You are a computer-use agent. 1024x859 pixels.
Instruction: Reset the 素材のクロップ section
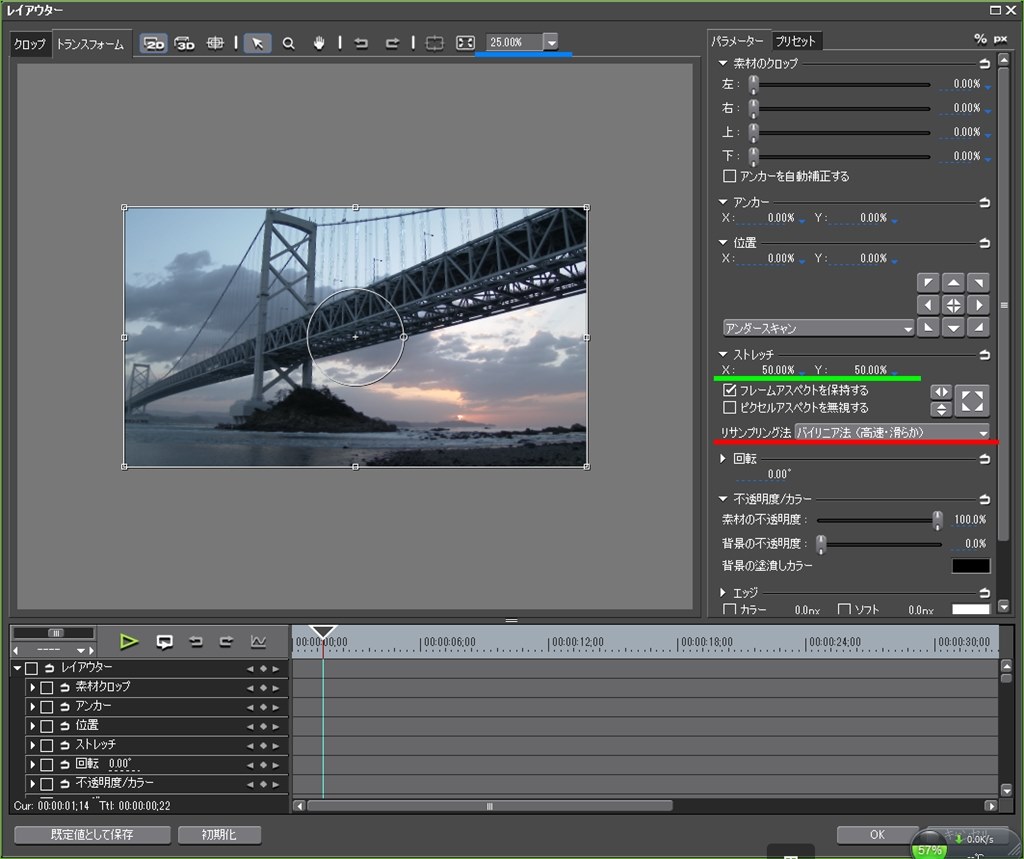[984, 63]
